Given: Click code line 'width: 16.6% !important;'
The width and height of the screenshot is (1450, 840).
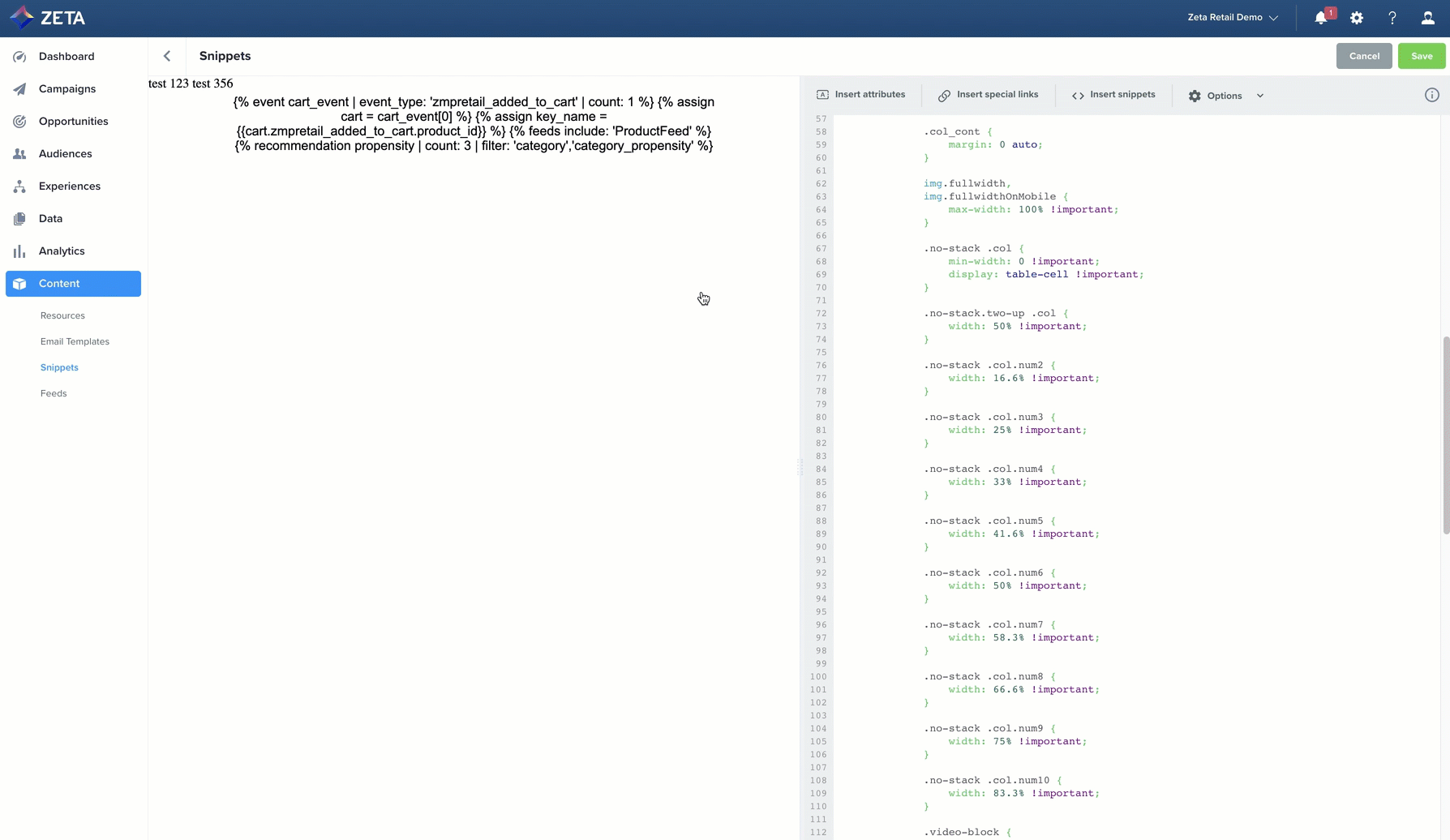Looking at the screenshot, I should click(1023, 378).
